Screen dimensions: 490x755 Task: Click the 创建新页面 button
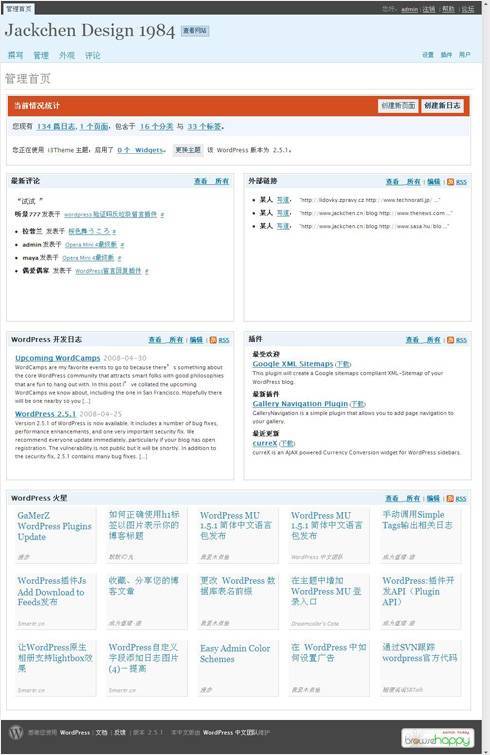pos(398,106)
